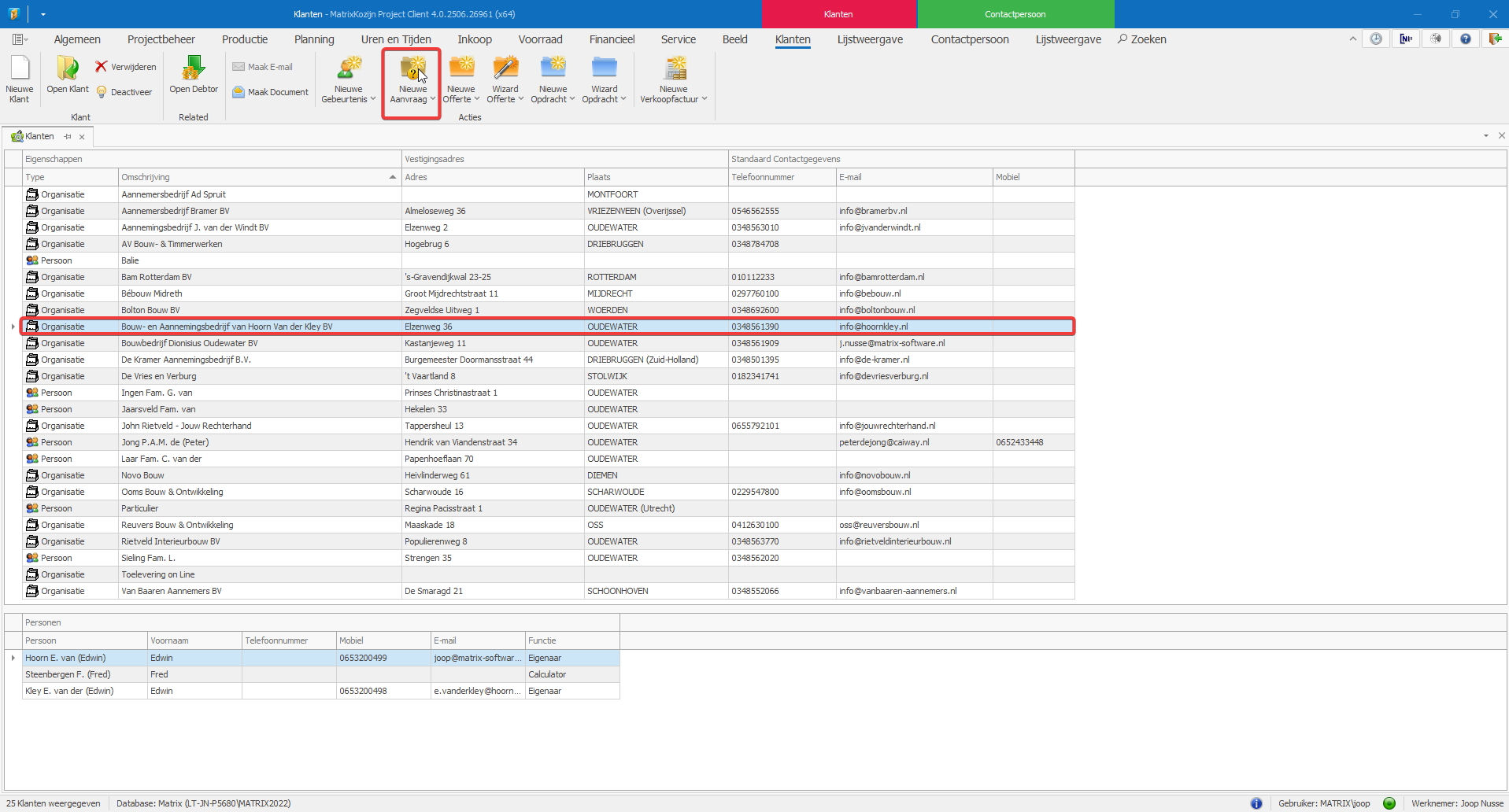Viewport: 1509px width, 812px height.
Task: Select row Novo Bouw
Action: coord(549,475)
